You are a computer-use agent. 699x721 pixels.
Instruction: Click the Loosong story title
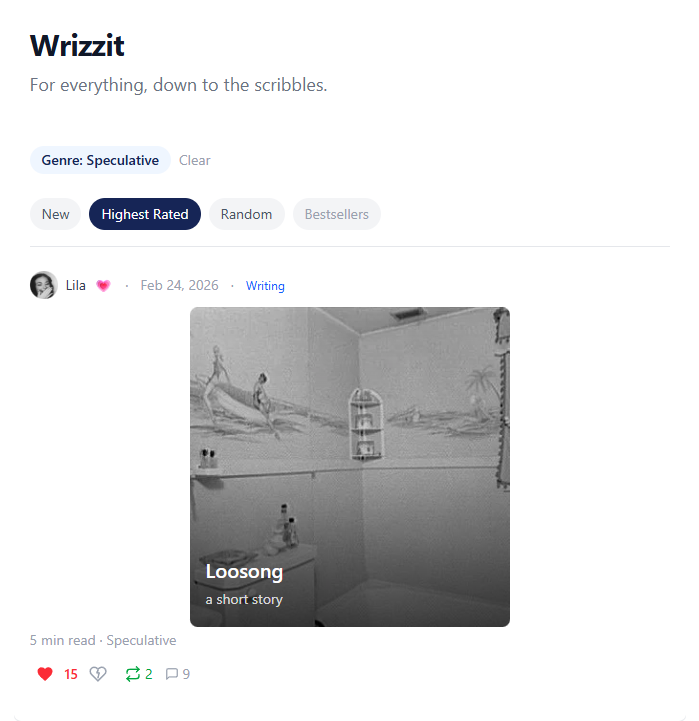pos(244,572)
